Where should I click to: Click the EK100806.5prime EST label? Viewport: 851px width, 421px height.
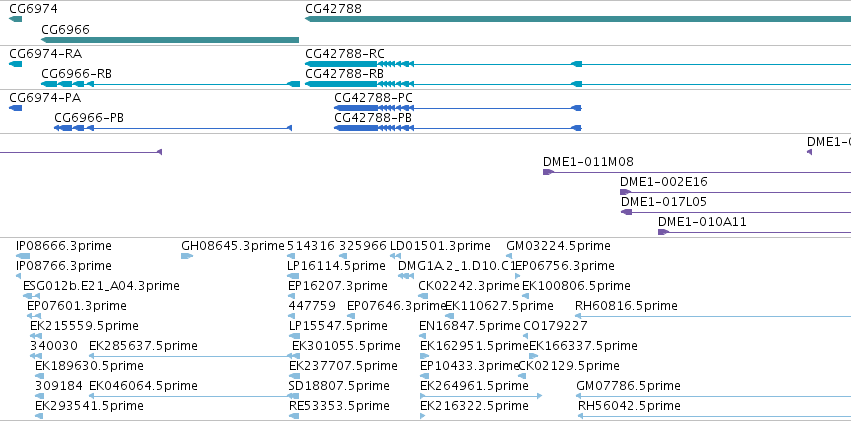576,285
